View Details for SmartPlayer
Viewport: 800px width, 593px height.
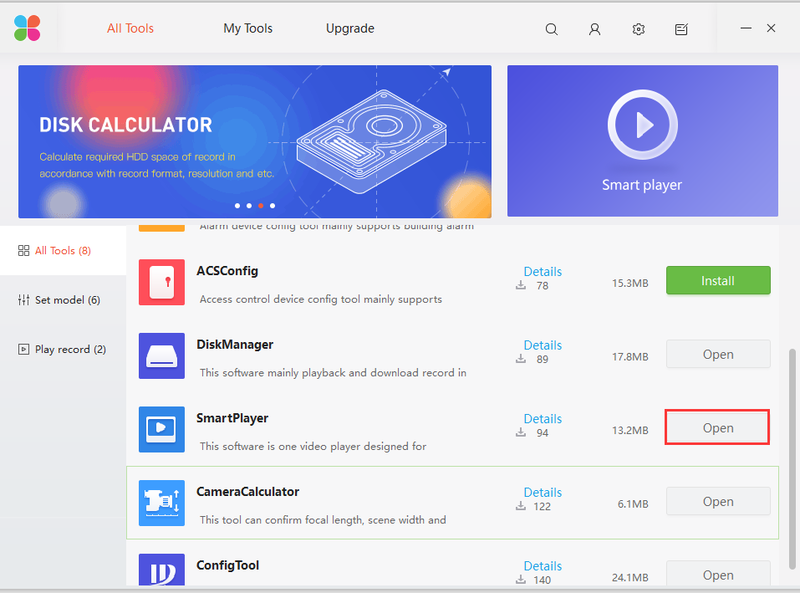[x=542, y=418]
